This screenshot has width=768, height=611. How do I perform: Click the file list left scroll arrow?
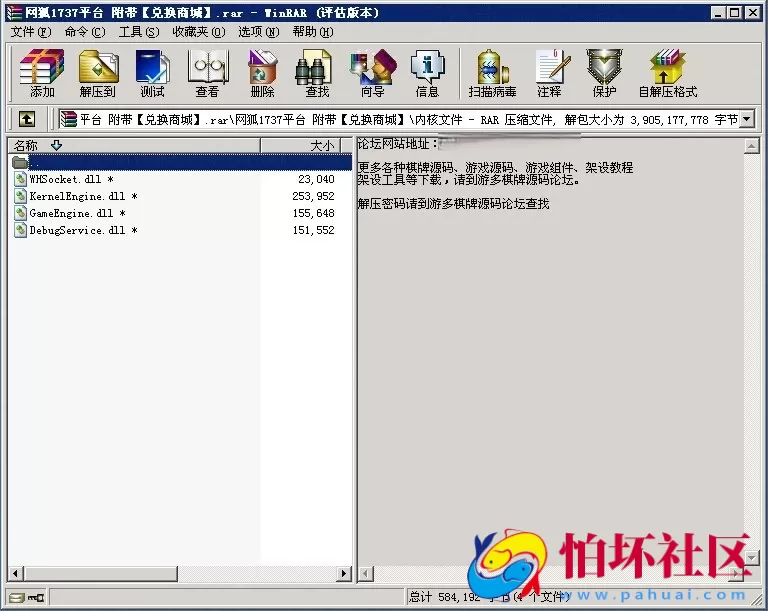[15, 573]
